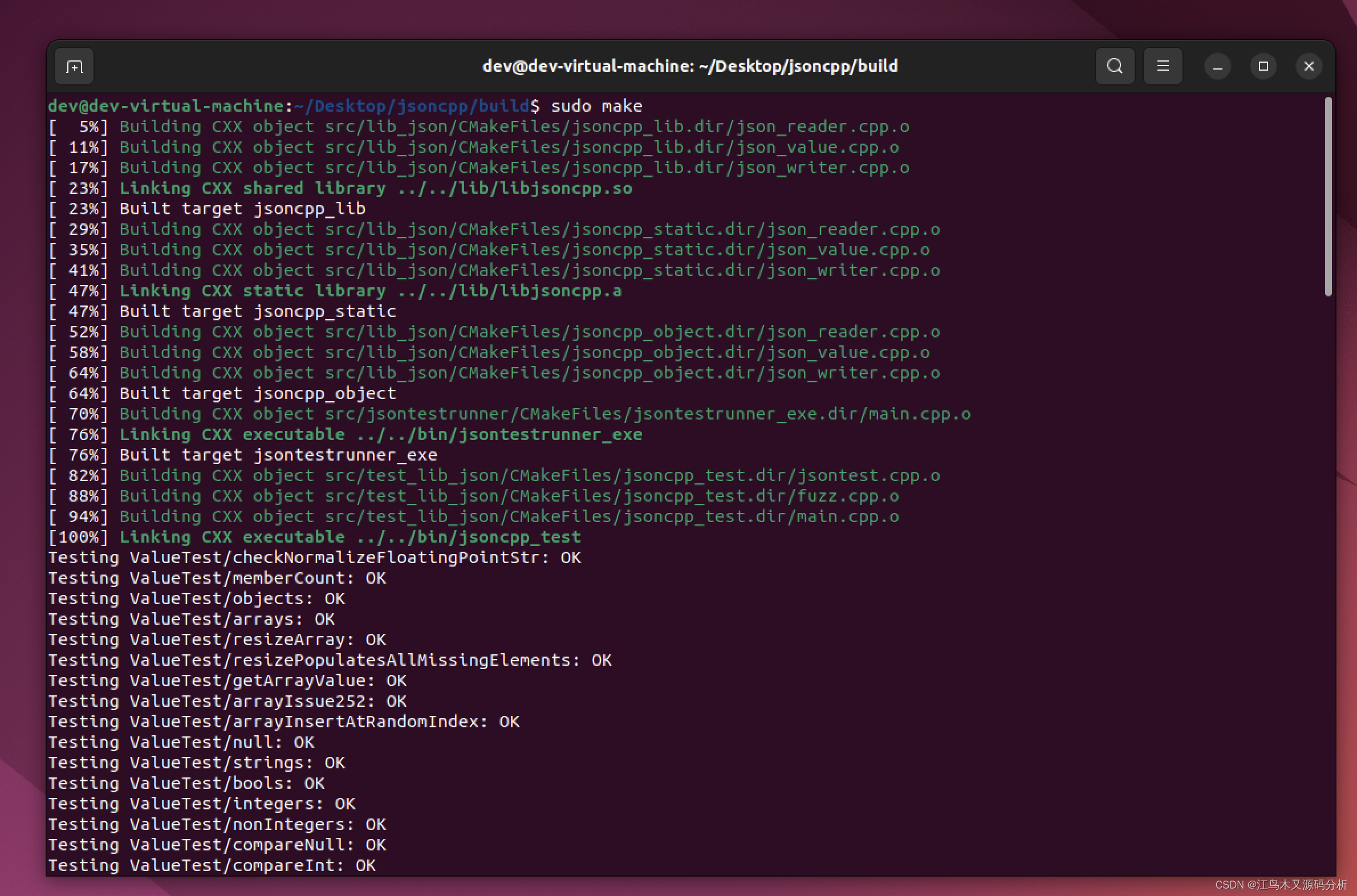Click the jsontest.cpp.o build line

494,476
